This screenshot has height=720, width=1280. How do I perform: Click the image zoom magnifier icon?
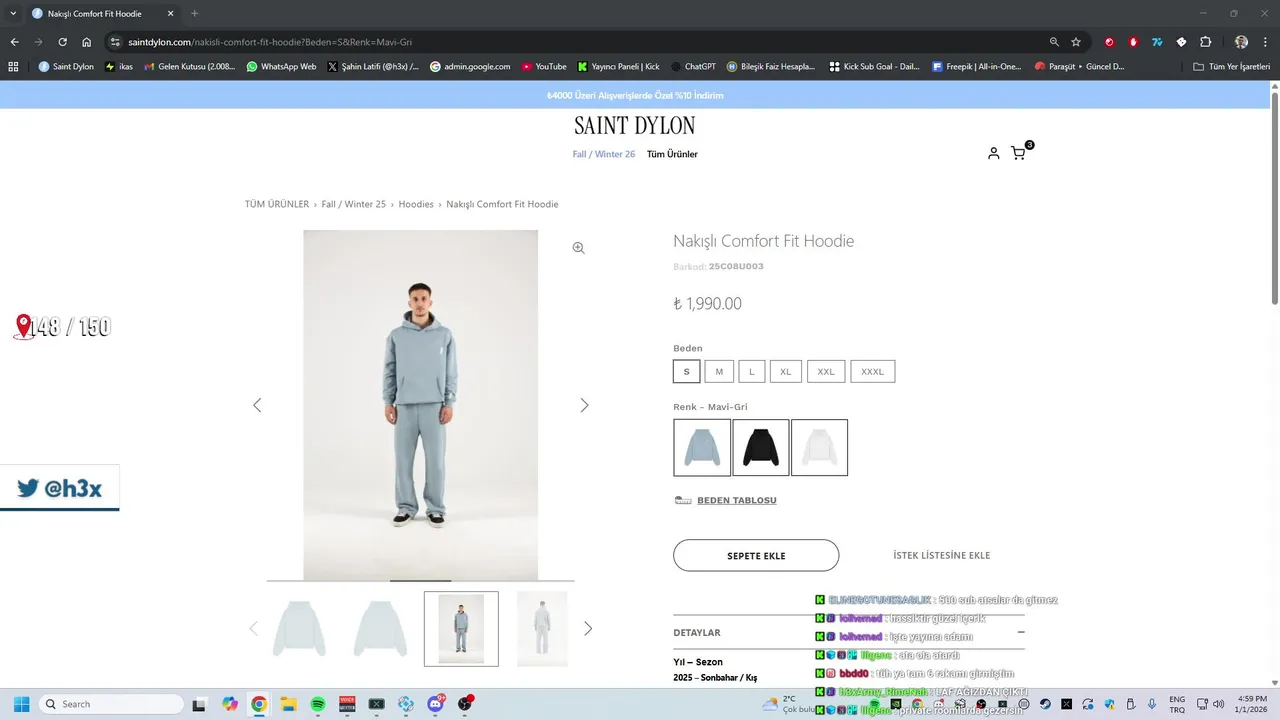578,248
